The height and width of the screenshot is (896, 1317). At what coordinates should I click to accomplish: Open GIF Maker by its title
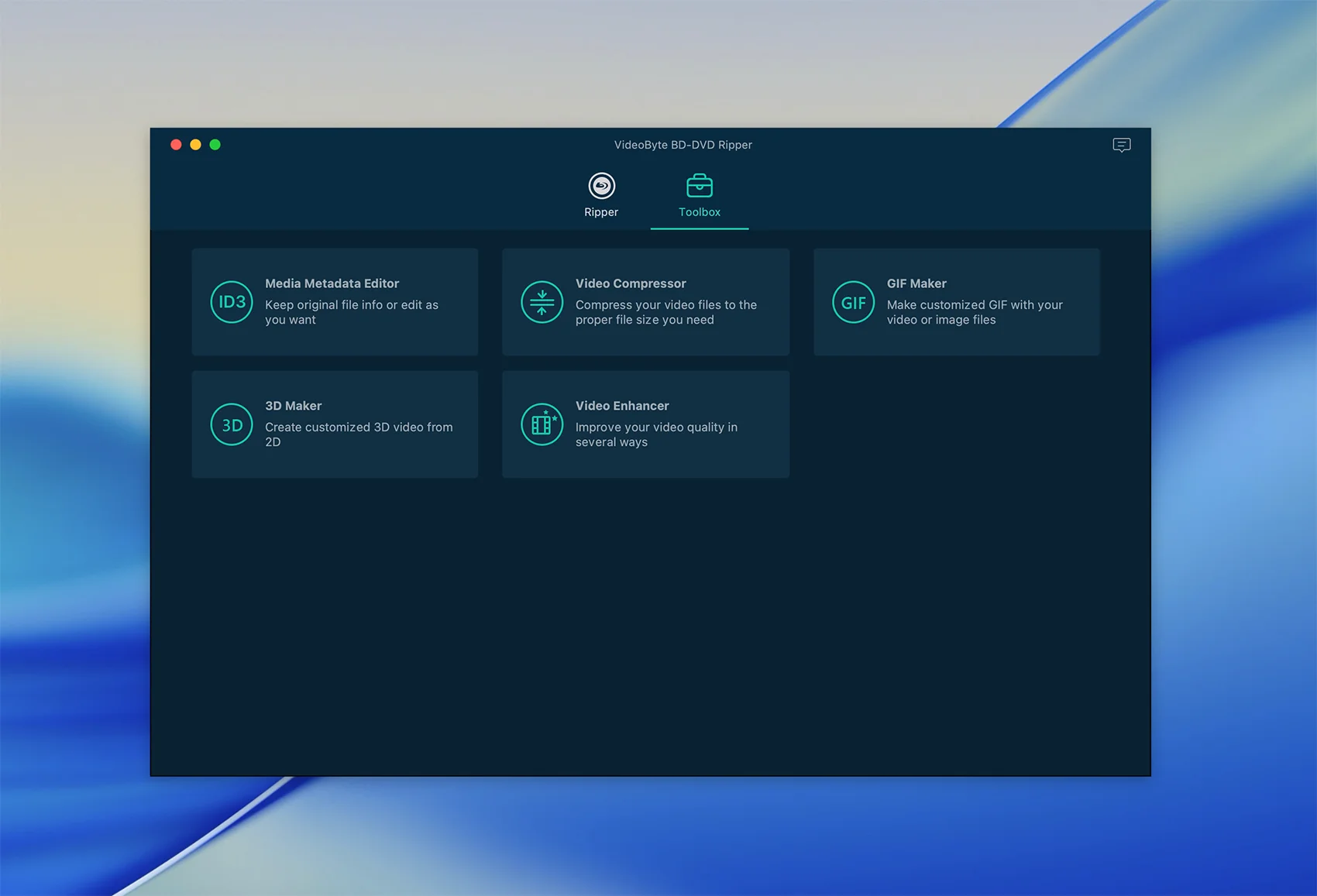[916, 283]
